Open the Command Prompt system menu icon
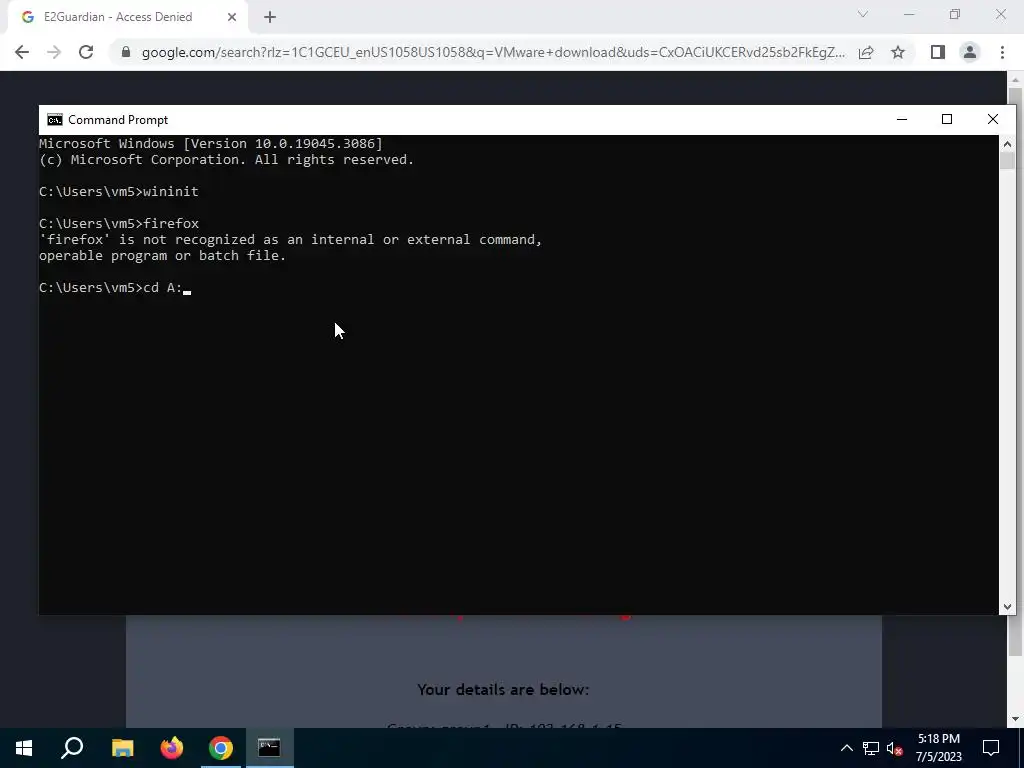Viewport: 1024px width, 768px height. pyautogui.click(x=55, y=120)
